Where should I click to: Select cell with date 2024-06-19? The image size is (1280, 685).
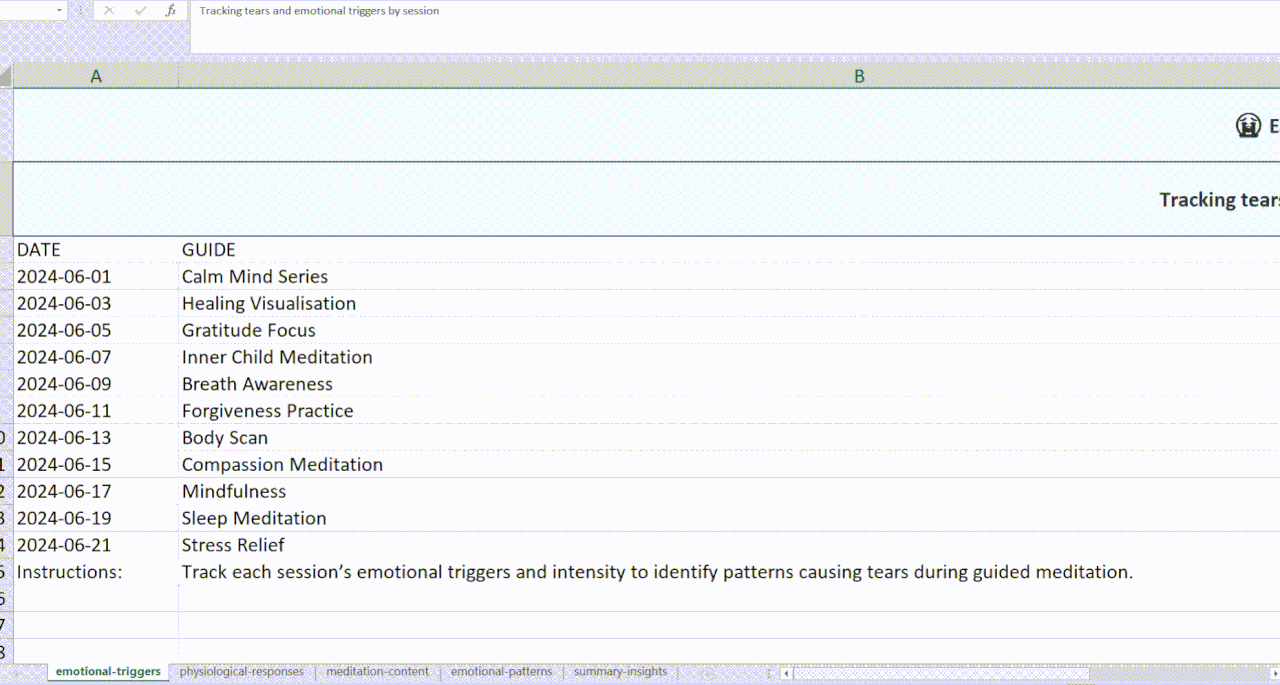pyautogui.click(x=96, y=519)
